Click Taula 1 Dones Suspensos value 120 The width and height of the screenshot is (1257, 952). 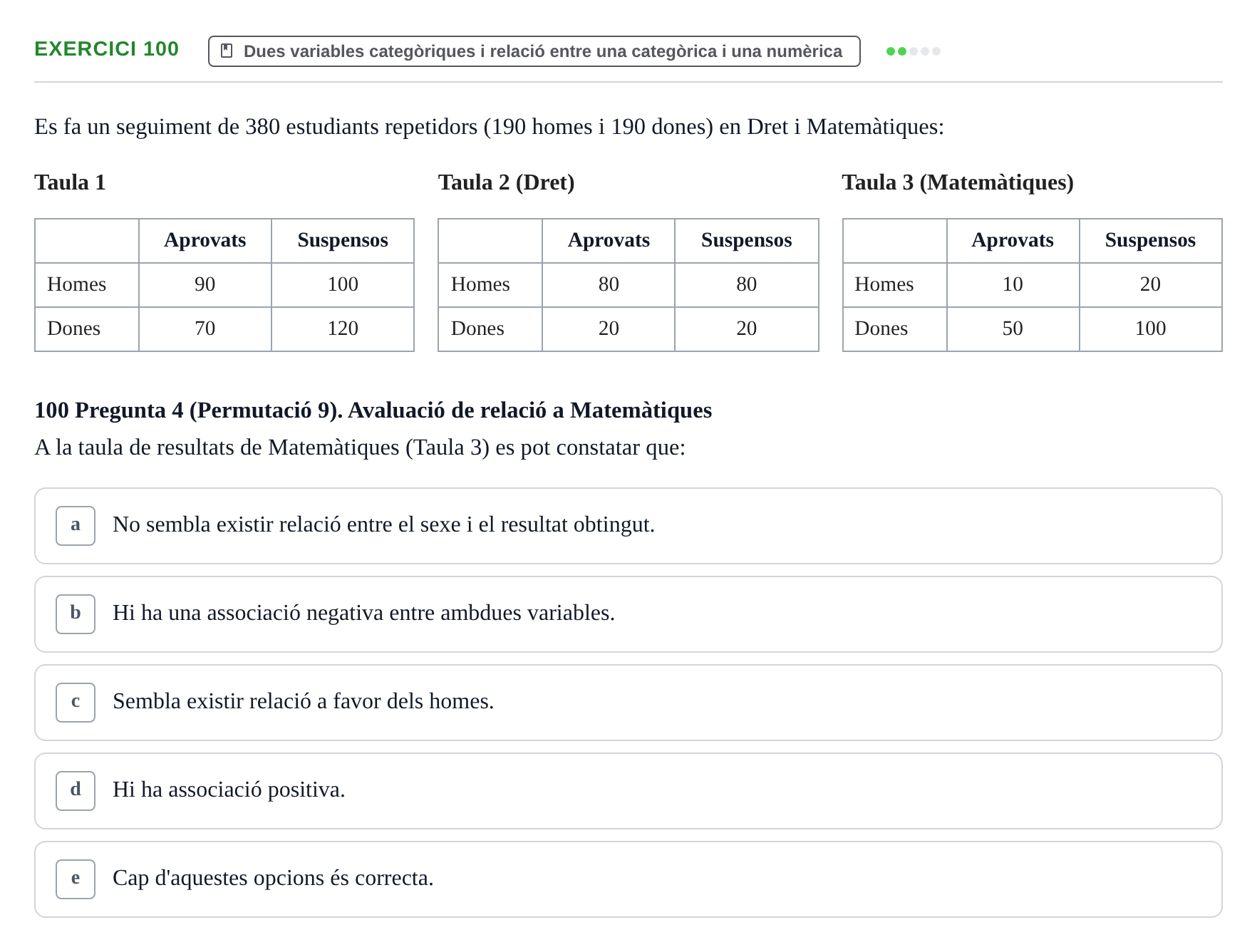point(343,328)
